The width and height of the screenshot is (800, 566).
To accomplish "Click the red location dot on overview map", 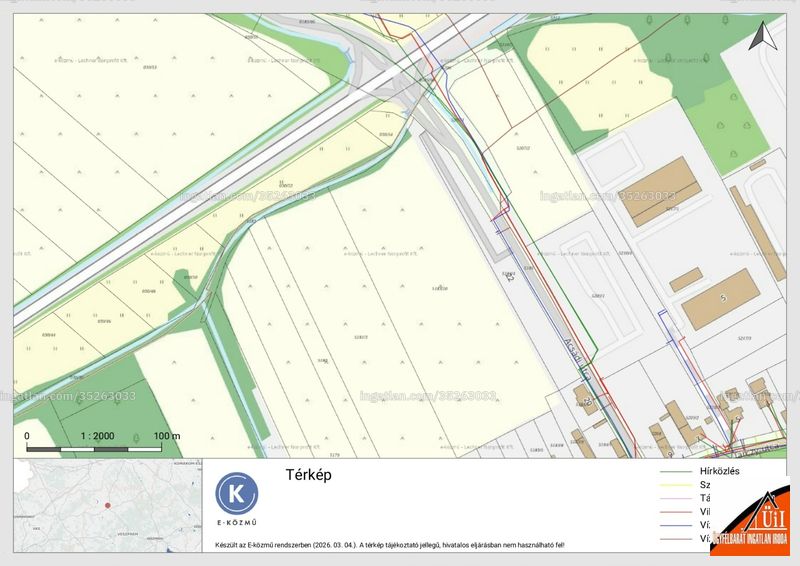I will (x=108, y=505).
